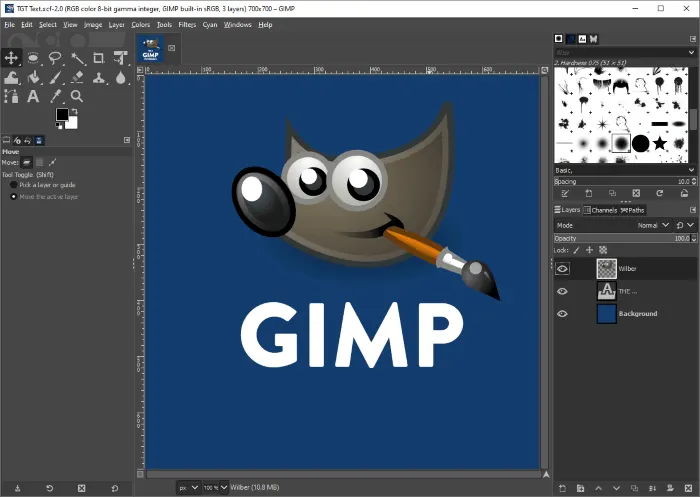Click the background white color swatch

(x=72, y=123)
